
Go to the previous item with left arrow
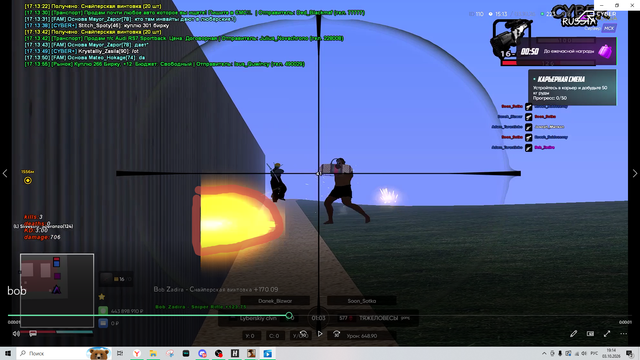pyautogui.click(x=5, y=173)
